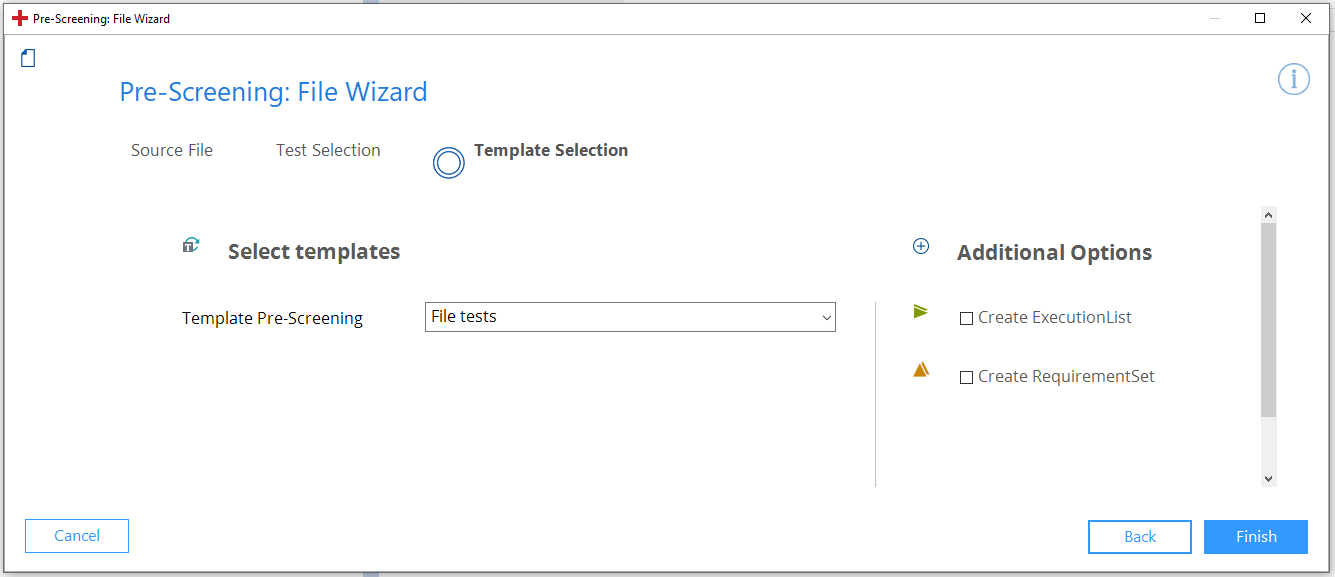The width and height of the screenshot is (1335, 577).
Task: Click the scrollbar down arrow
Action: [1268, 479]
